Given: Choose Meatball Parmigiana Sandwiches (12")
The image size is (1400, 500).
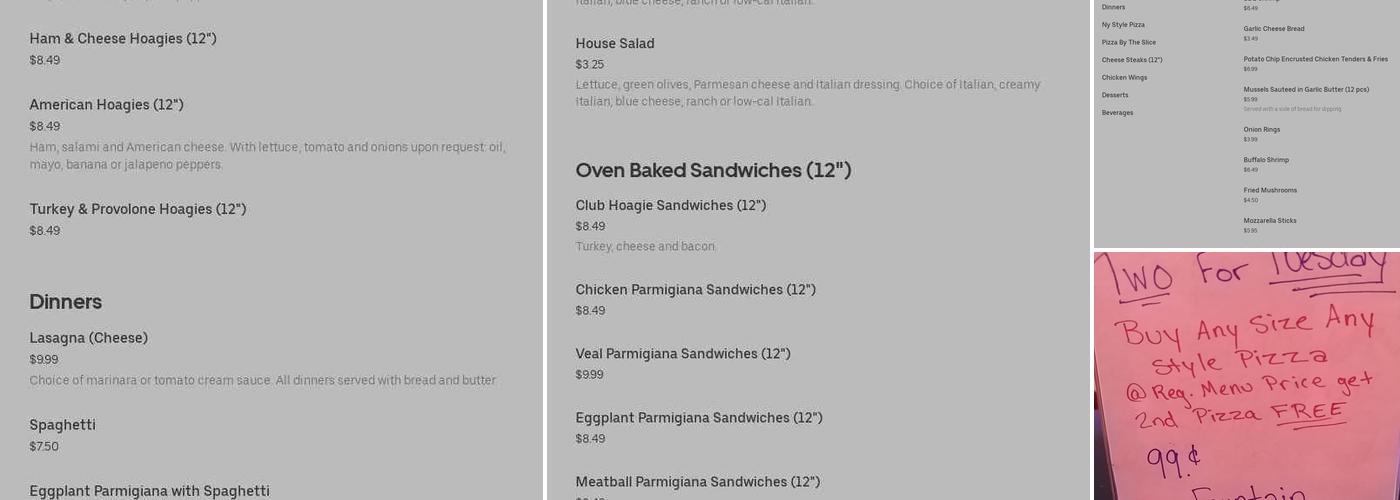Looking at the screenshot, I should pos(697,482).
